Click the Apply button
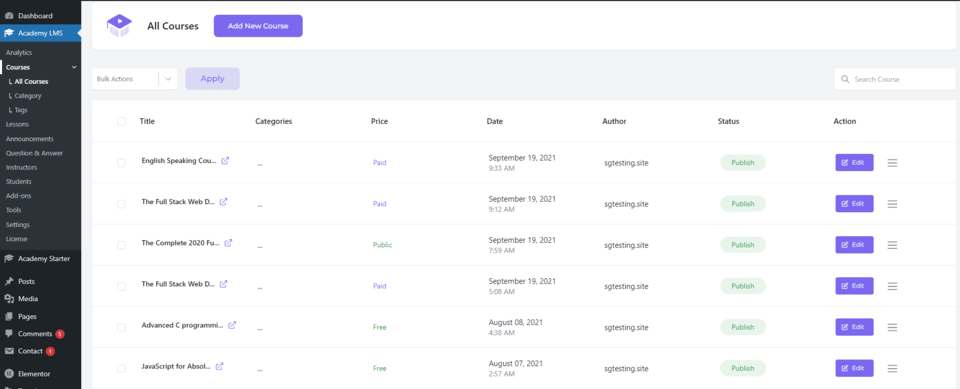This screenshot has height=389, width=960. pos(212,78)
